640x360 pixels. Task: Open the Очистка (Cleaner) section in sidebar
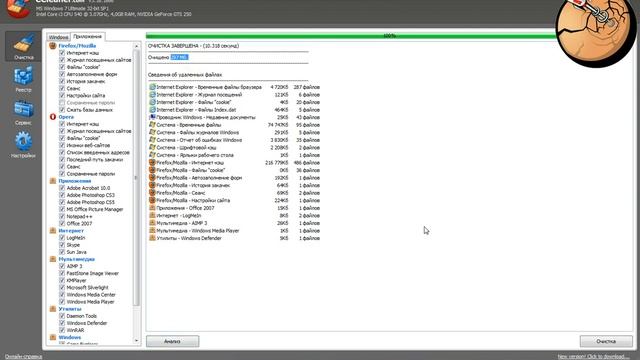[x=23, y=46]
